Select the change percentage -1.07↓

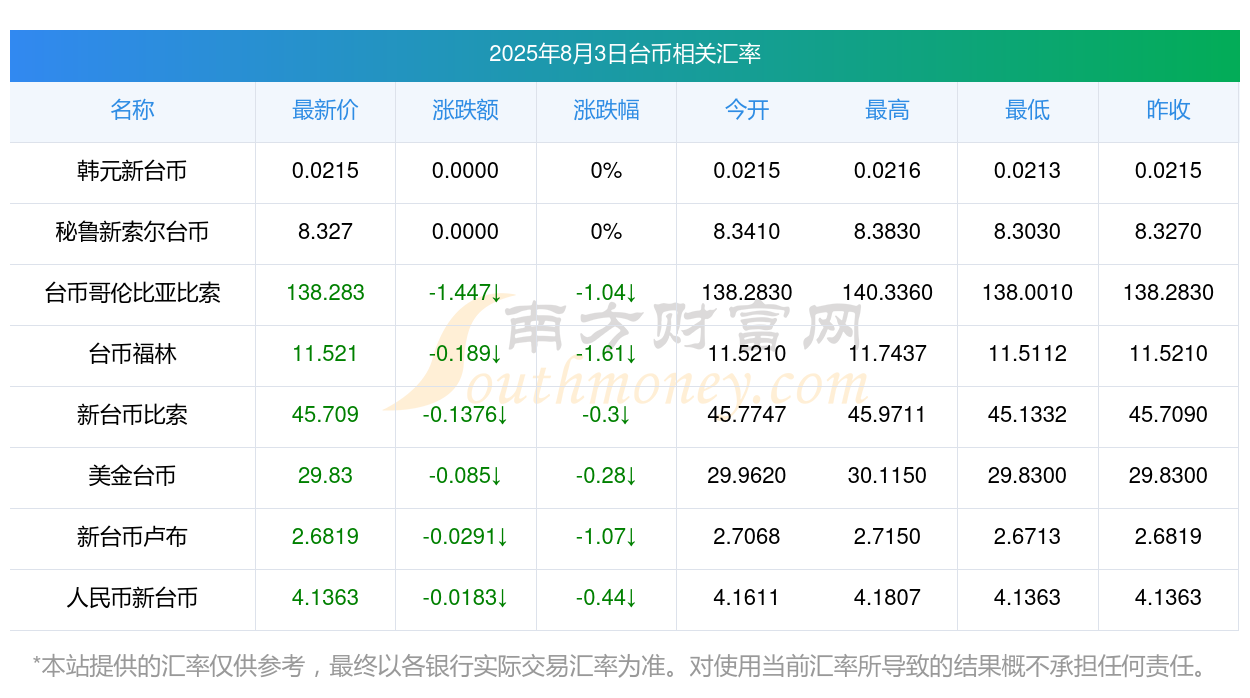pyautogui.click(x=606, y=537)
